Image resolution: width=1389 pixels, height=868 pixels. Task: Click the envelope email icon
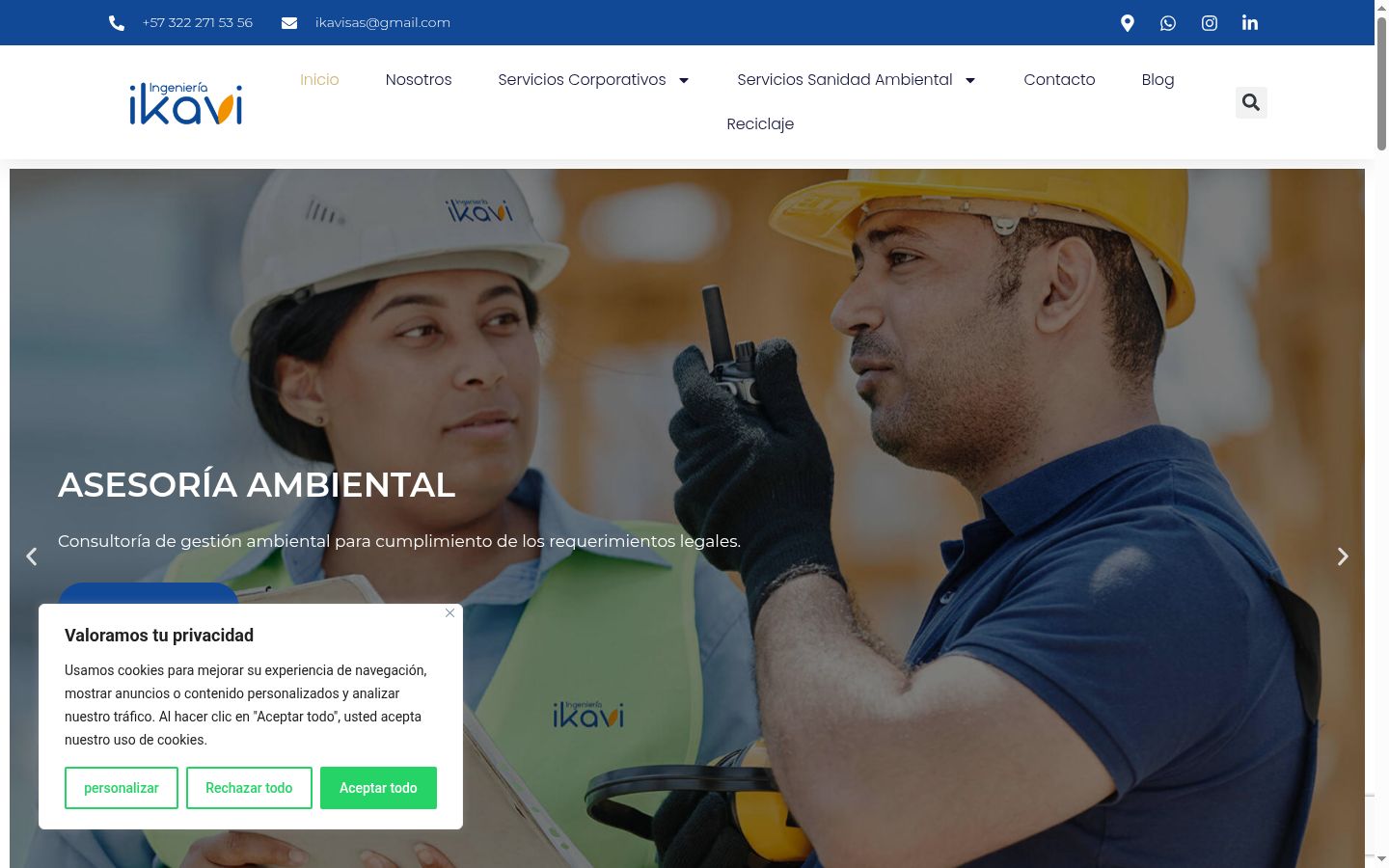289,23
